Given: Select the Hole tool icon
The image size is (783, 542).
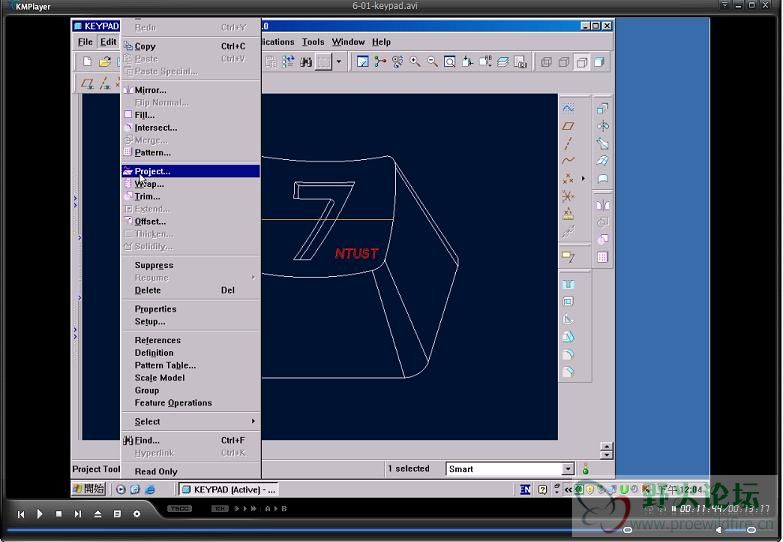Looking at the screenshot, I should pyautogui.click(x=568, y=284).
